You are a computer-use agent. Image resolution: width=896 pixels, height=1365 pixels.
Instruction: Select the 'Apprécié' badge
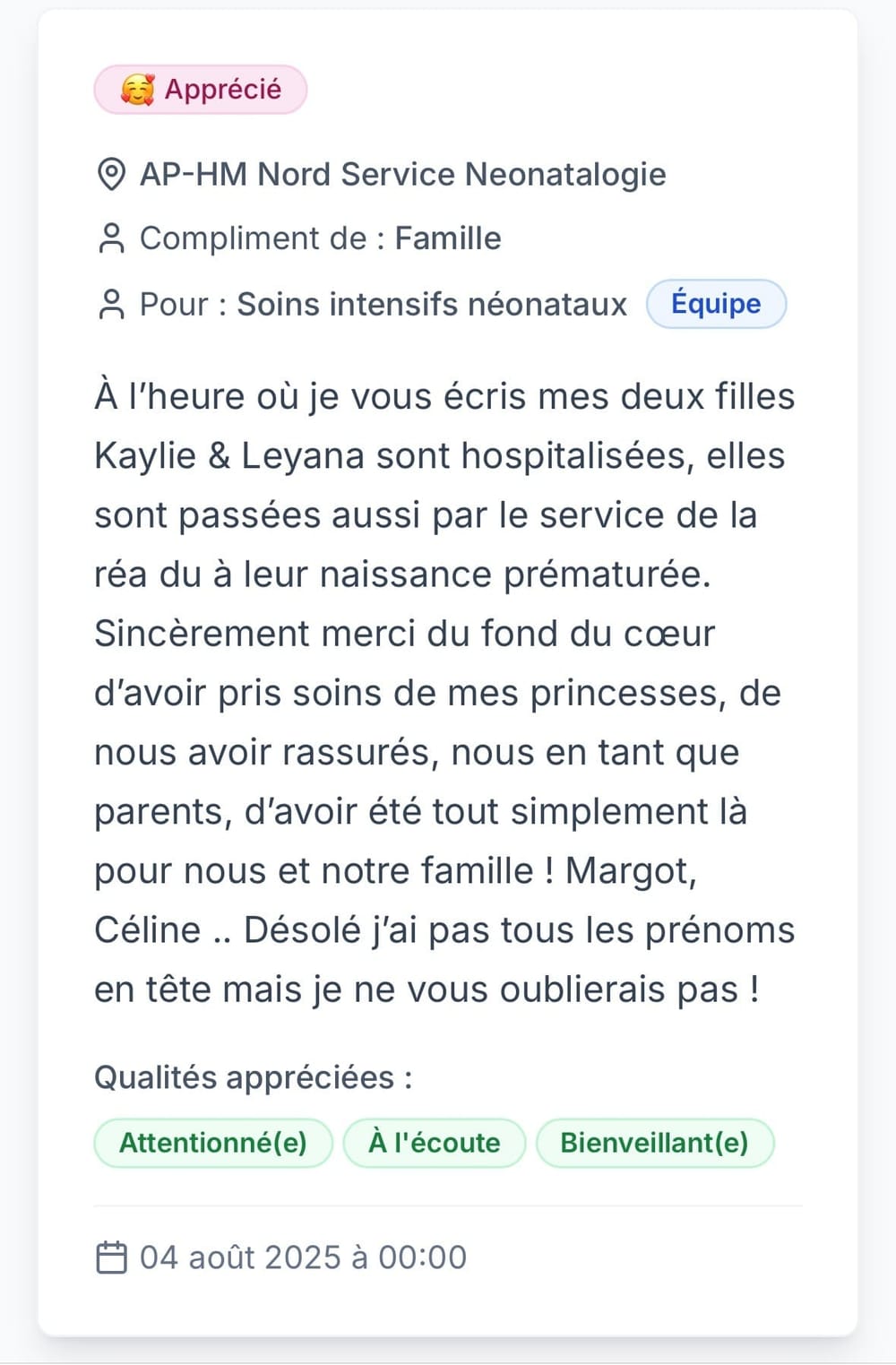click(201, 90)
